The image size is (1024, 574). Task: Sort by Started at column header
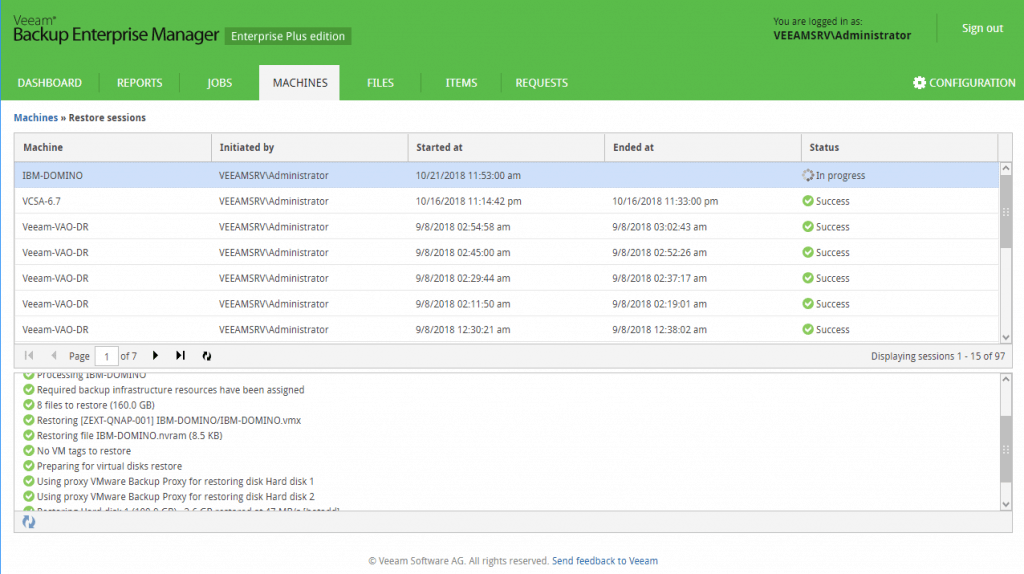pos(506,148)
